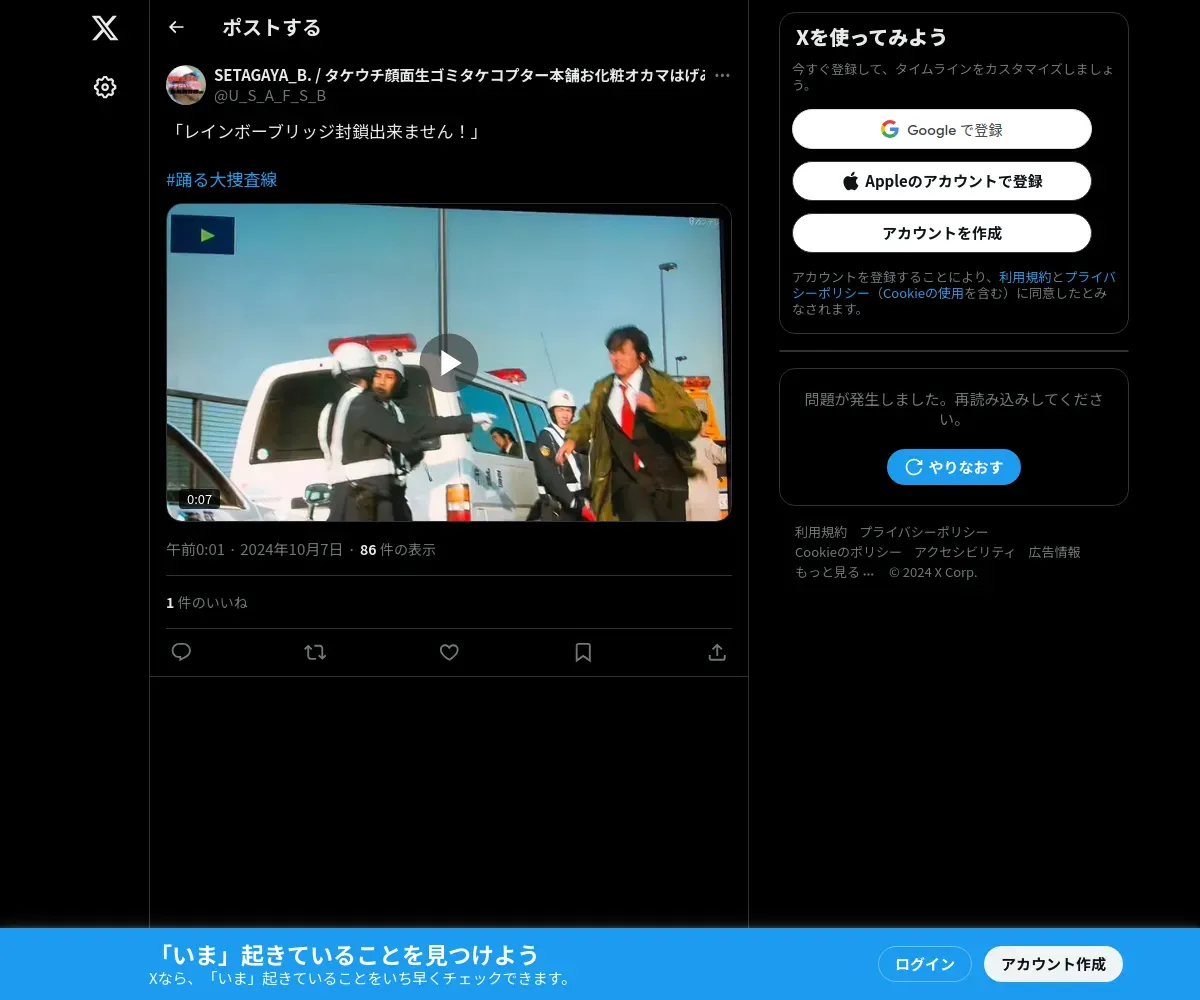Open the X logo home link
Image resolution: width=1200 pixels, height=1000 pixels.
[x=105, y=28]
